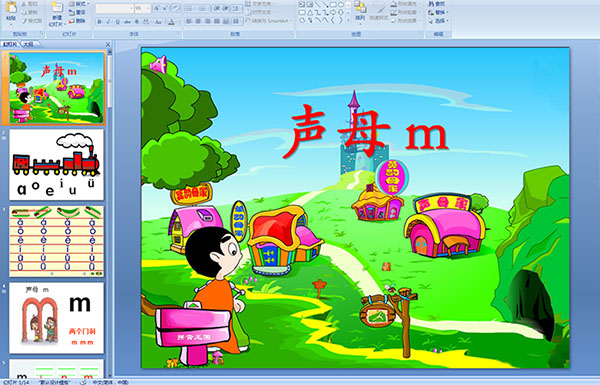
Task: Click the font color A swatch
Action: coord(171,23)
